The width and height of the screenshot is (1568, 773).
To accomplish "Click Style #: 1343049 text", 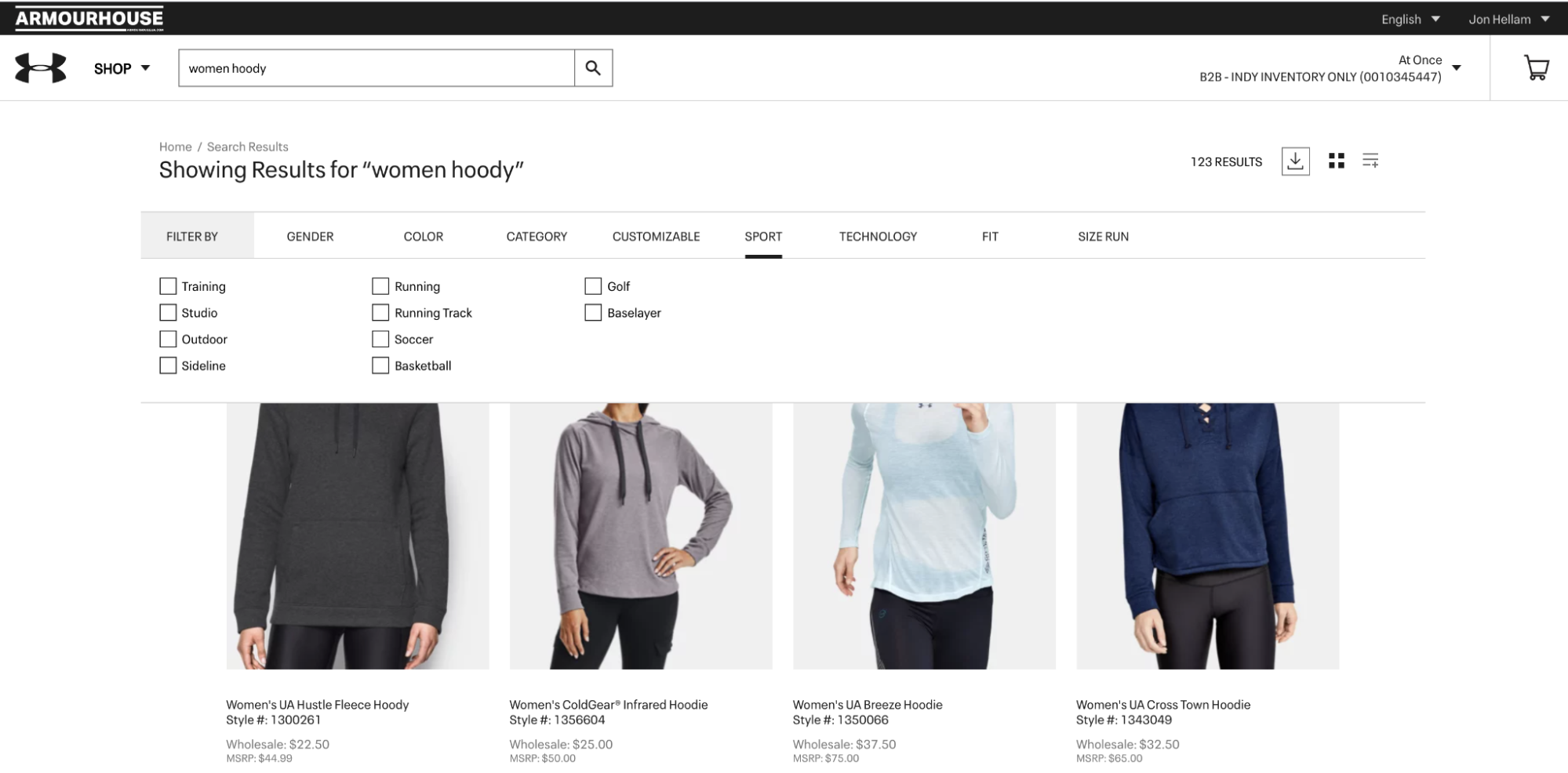I will coord(1124,720).
